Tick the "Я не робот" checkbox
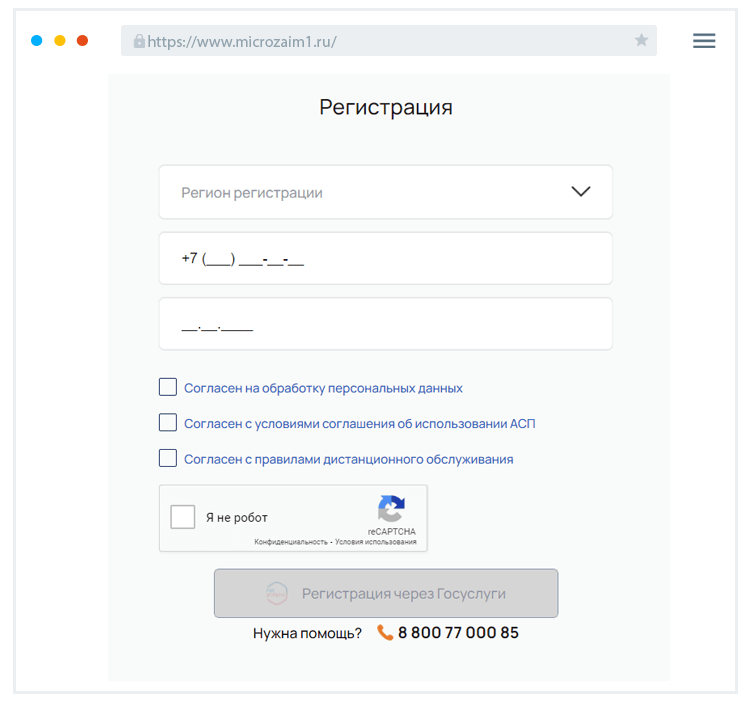The width and height of the screenshot is (751, 709). [x=183, y=517]
